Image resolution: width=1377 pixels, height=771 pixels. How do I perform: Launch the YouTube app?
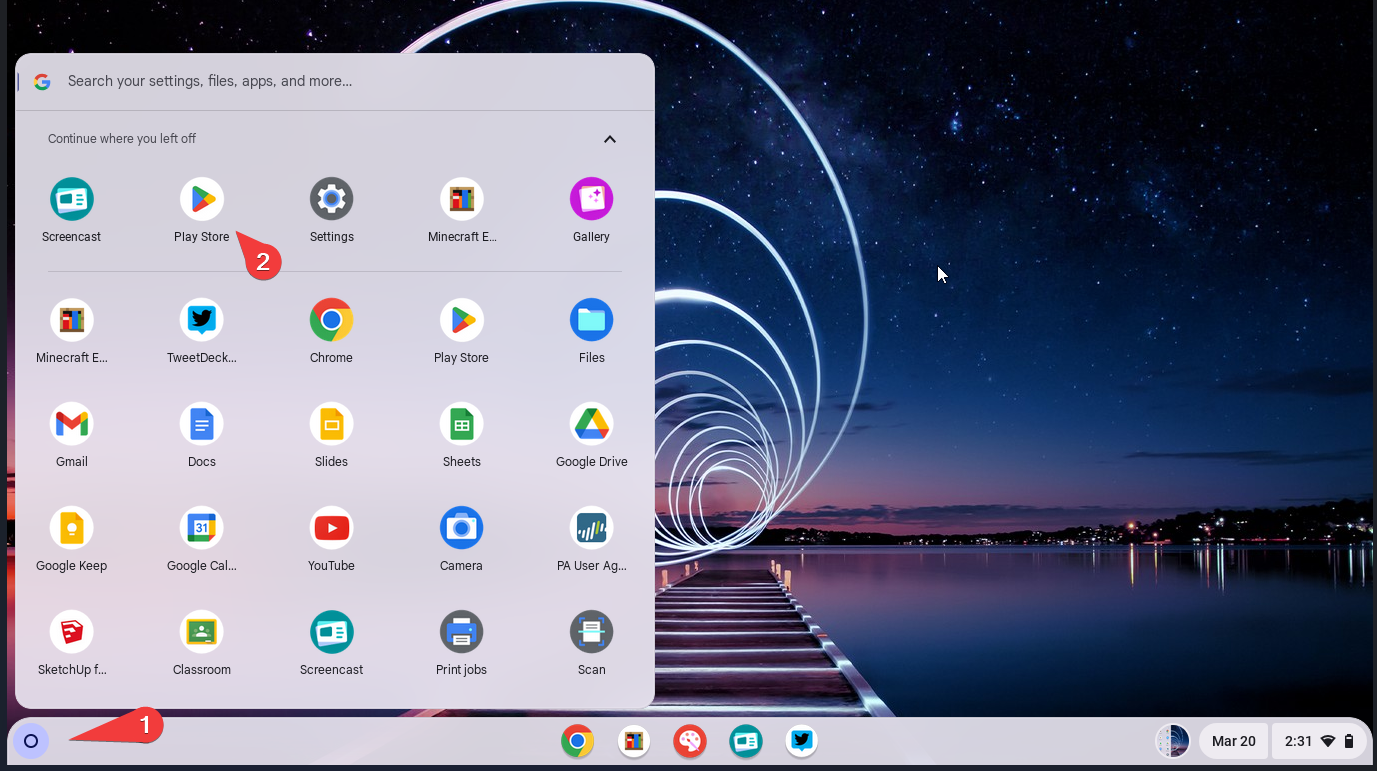tap(331, 527)
